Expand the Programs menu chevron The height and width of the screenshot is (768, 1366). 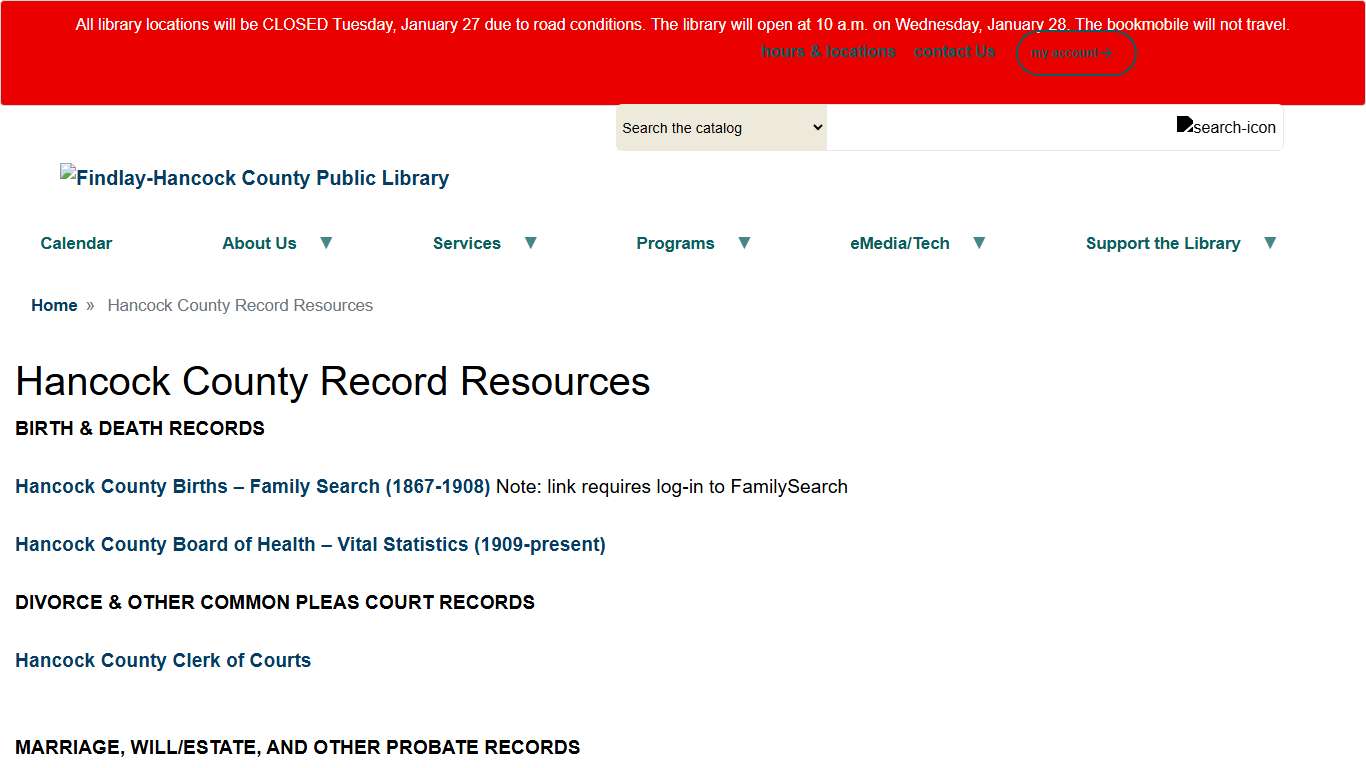coord(744,242)
